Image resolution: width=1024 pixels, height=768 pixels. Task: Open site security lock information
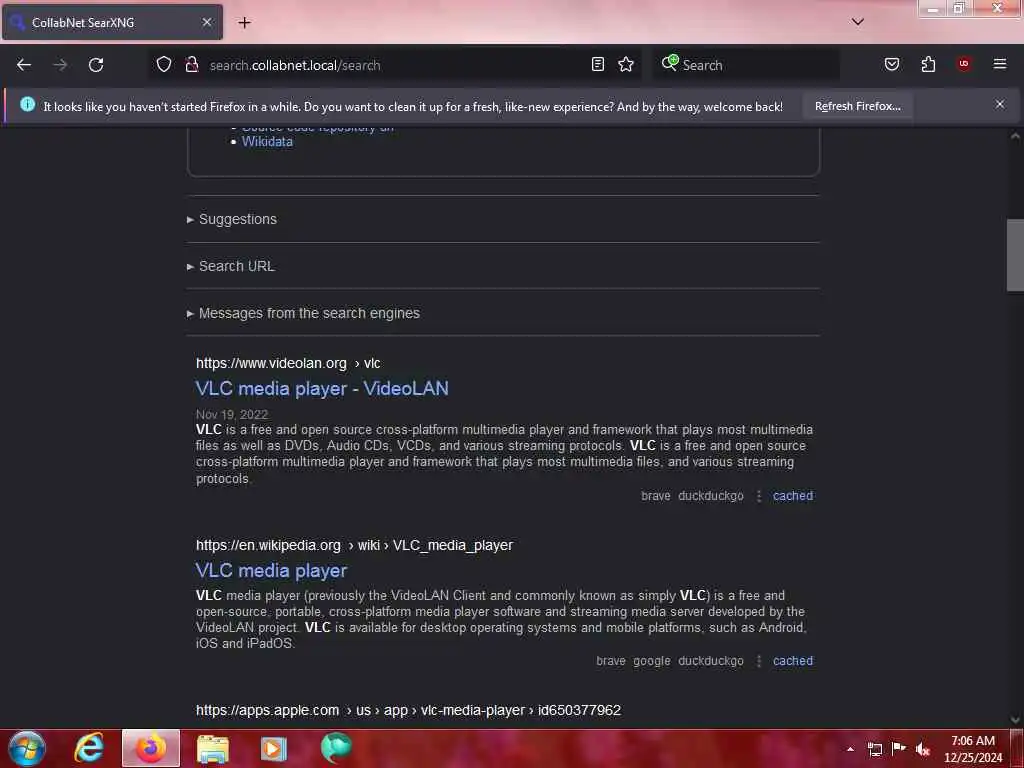(x=191, y=64)
